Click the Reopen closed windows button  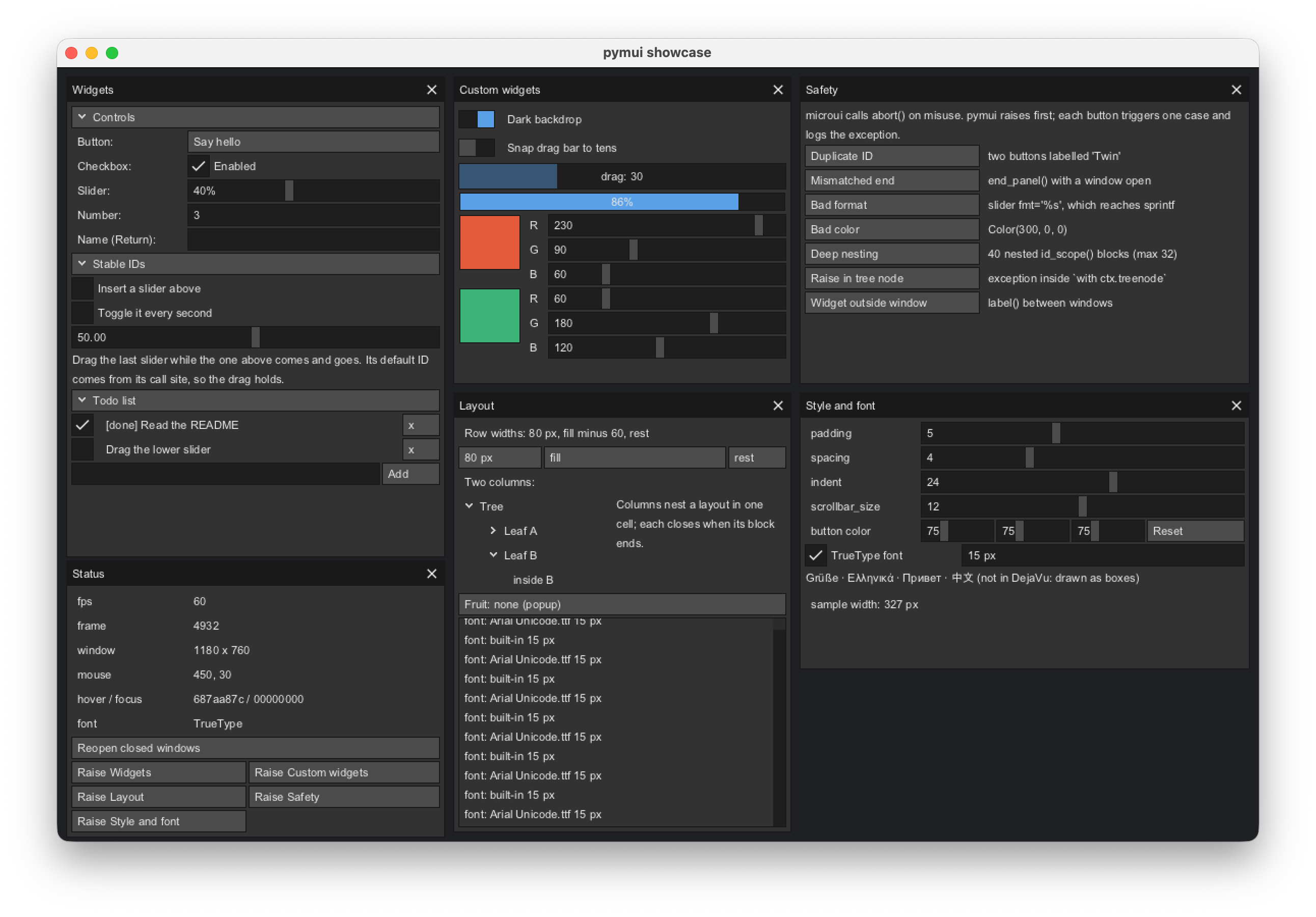click(256, 748)
